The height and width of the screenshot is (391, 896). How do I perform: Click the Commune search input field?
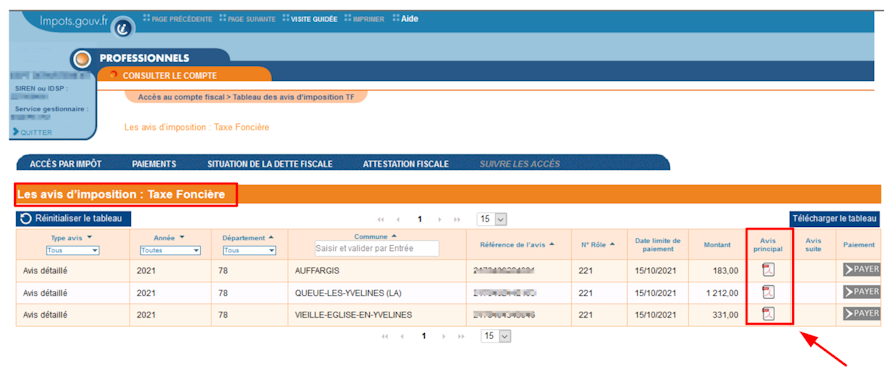(377, 248)
